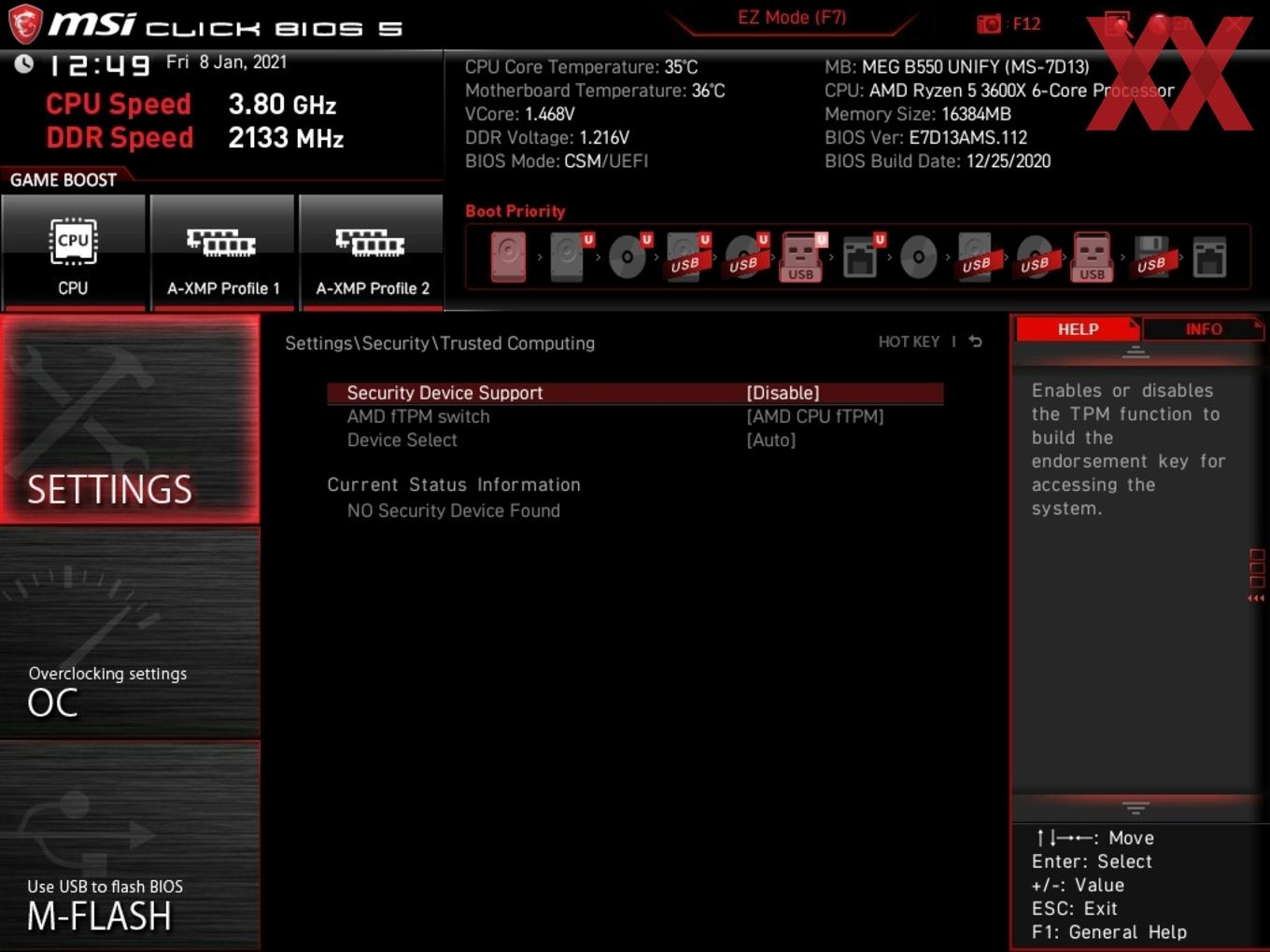Click the GAME BOOST label
1270x952 pixels.
tap(63, 179)
